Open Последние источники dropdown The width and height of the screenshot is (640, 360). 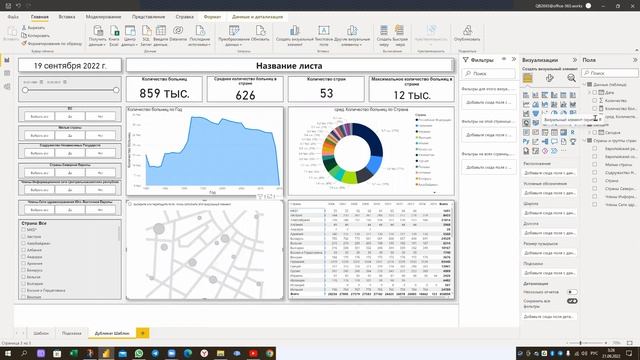tap(200, 35)
